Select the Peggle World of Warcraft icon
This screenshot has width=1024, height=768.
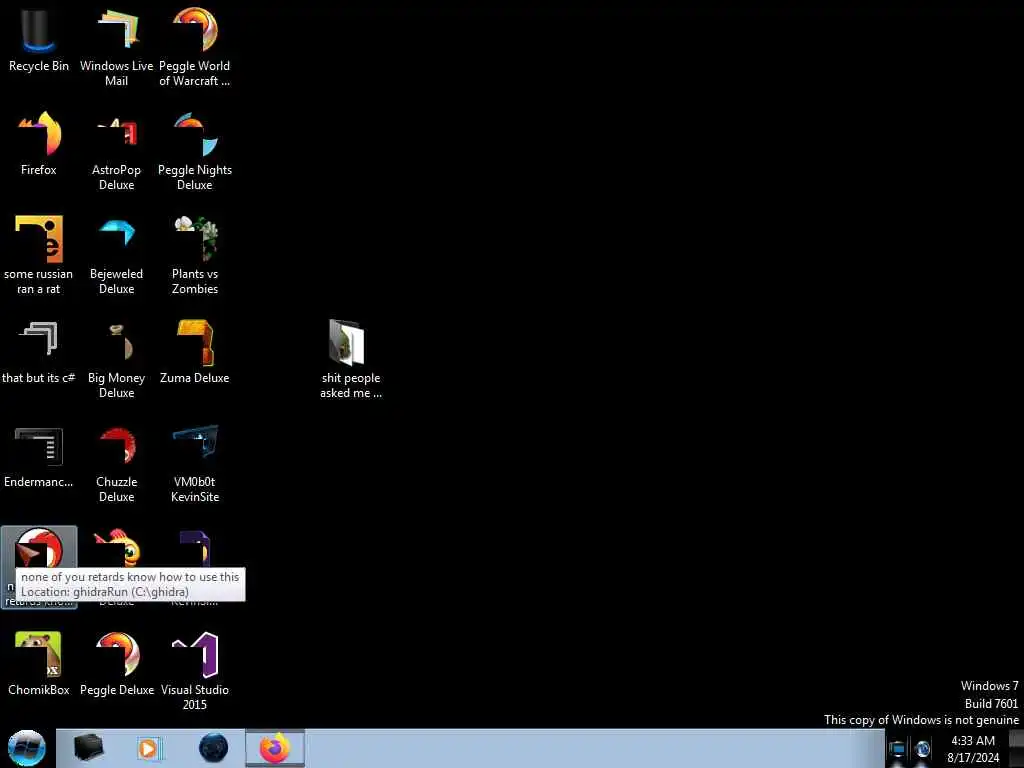[x=195, y=47]
